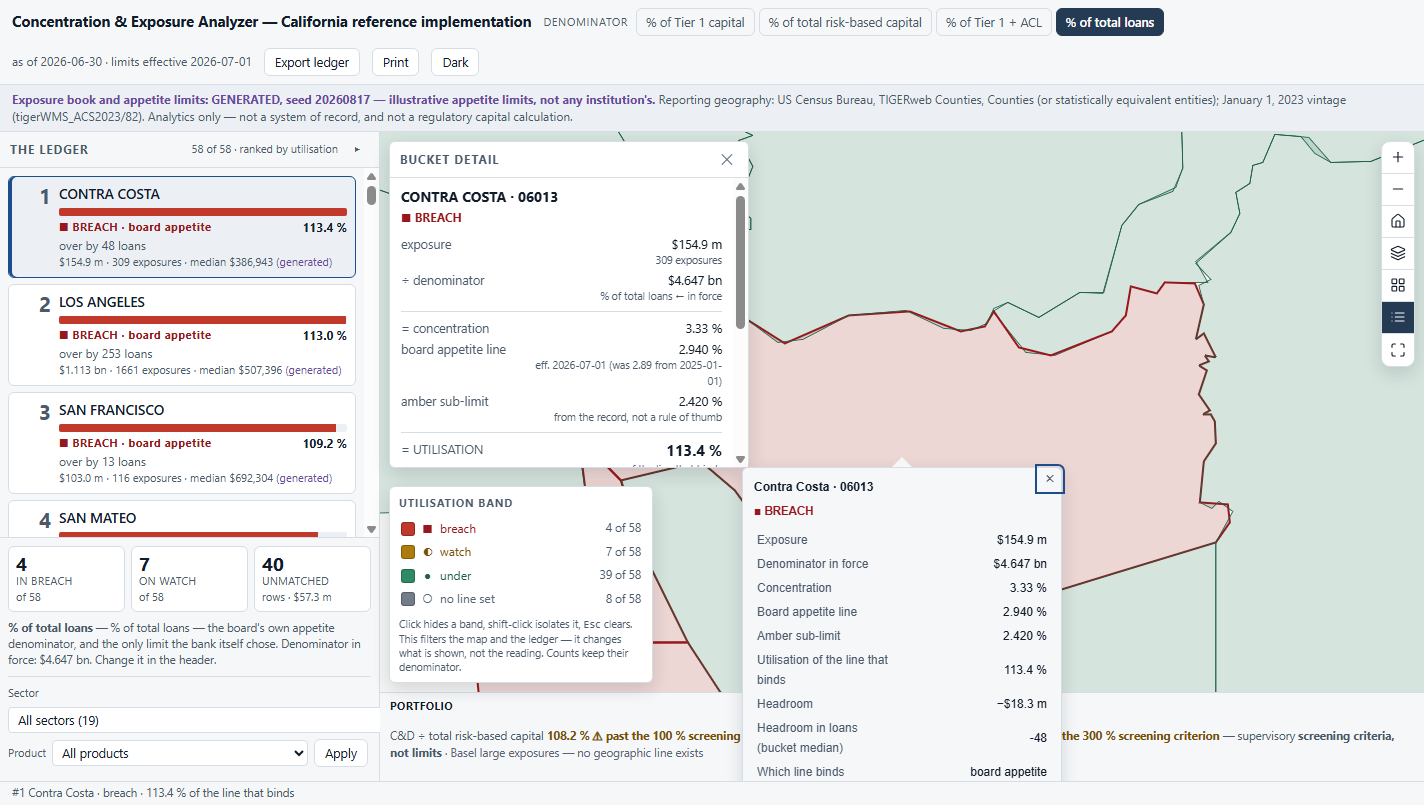Screen dimensions: 1424x805
Task: Click the Bucket Detail scrollbar down arrow
Action: [x=741, y=458]
